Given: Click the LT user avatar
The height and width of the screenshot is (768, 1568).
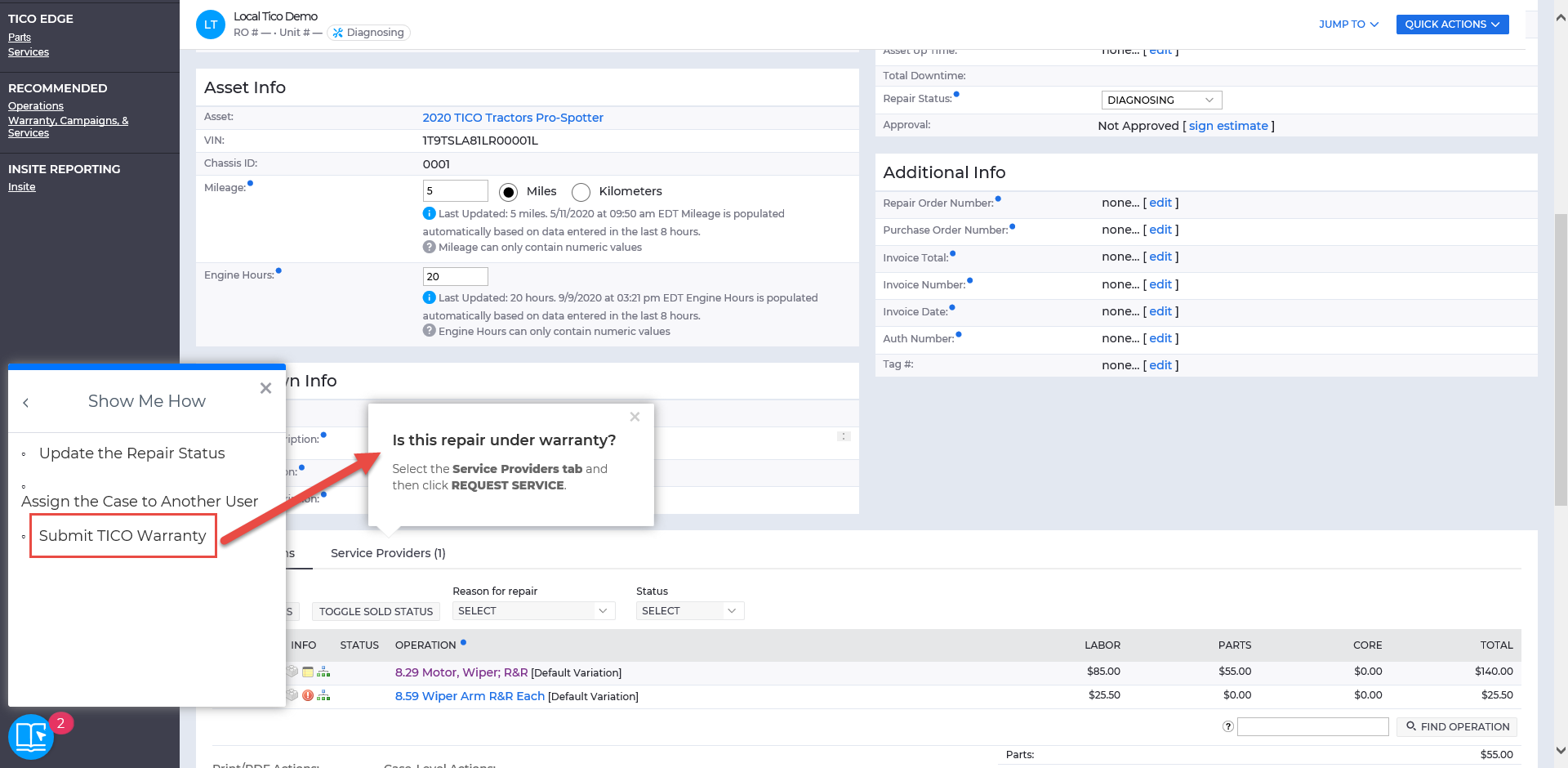Looking at the screenshot, I should click(211, 25).
